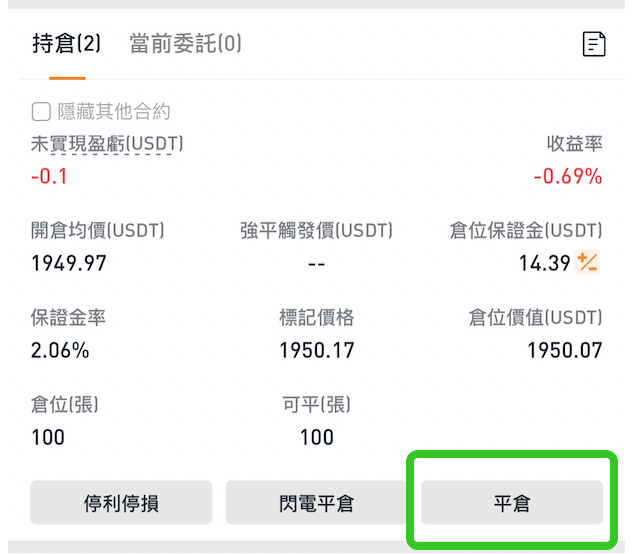Tap the 隱藏其他合約 label text
This screenshot has height=554, width=632.
pos(114,111)
